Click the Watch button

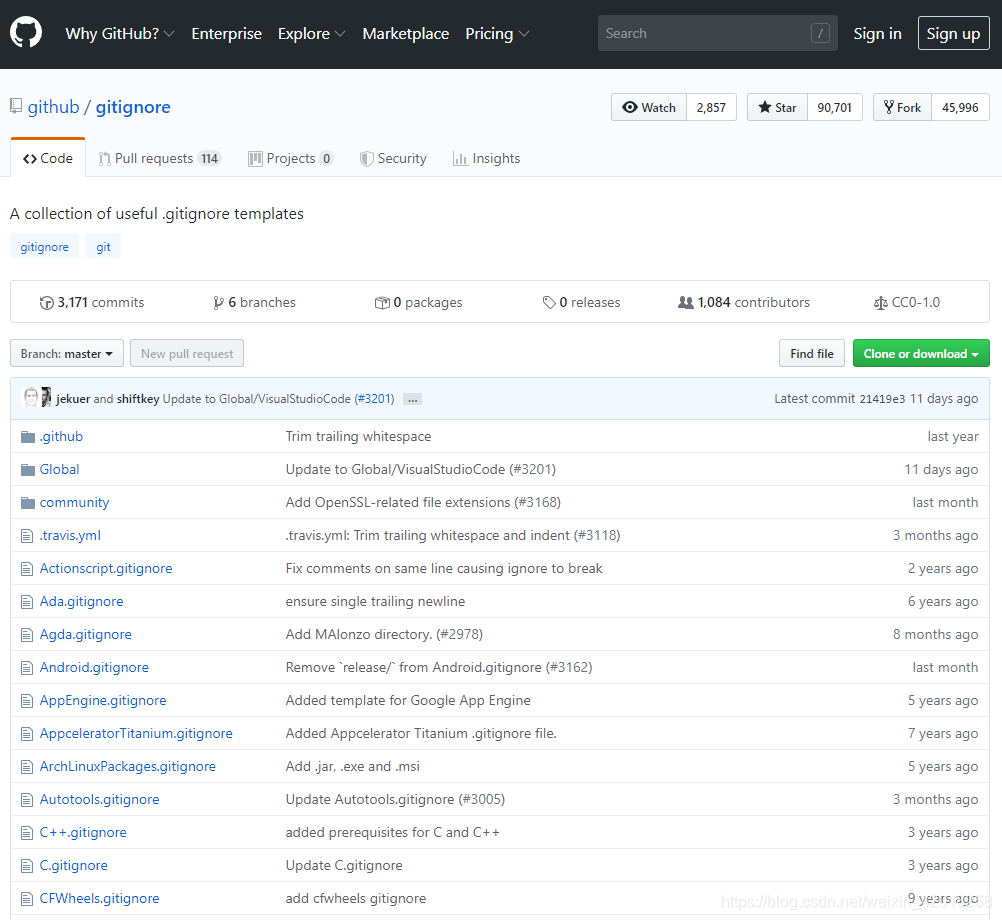[649, 107]
